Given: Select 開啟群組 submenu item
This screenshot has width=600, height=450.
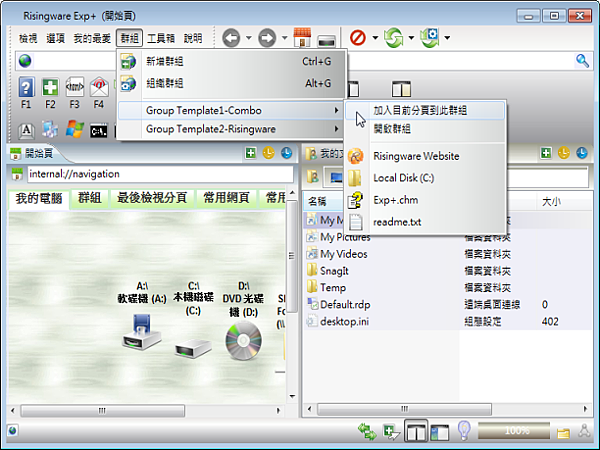Looking at the screenshot, I should (425, 129).
